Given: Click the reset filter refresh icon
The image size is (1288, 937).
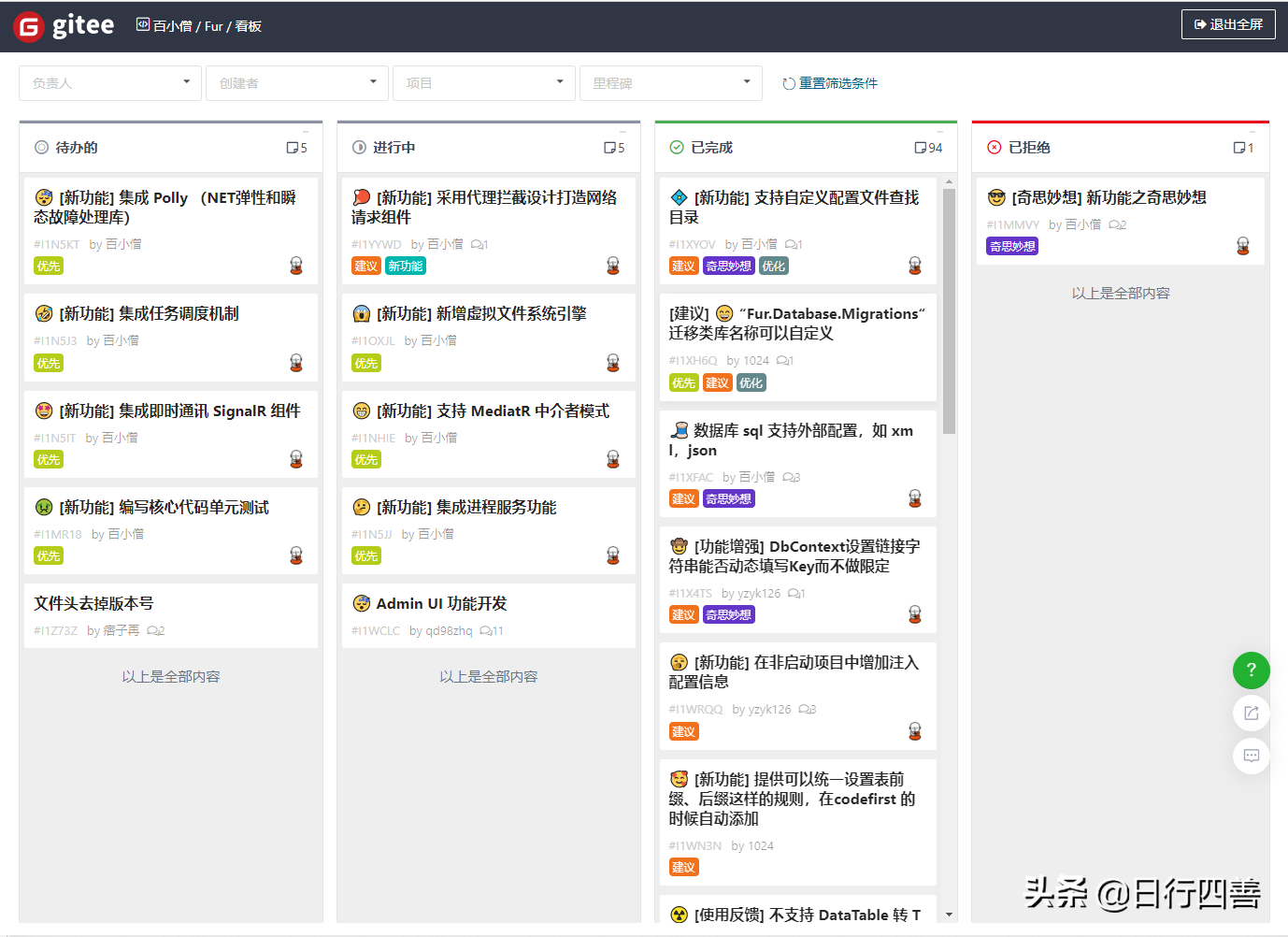Looking at the screenshot, I should [x=789, y=83].
